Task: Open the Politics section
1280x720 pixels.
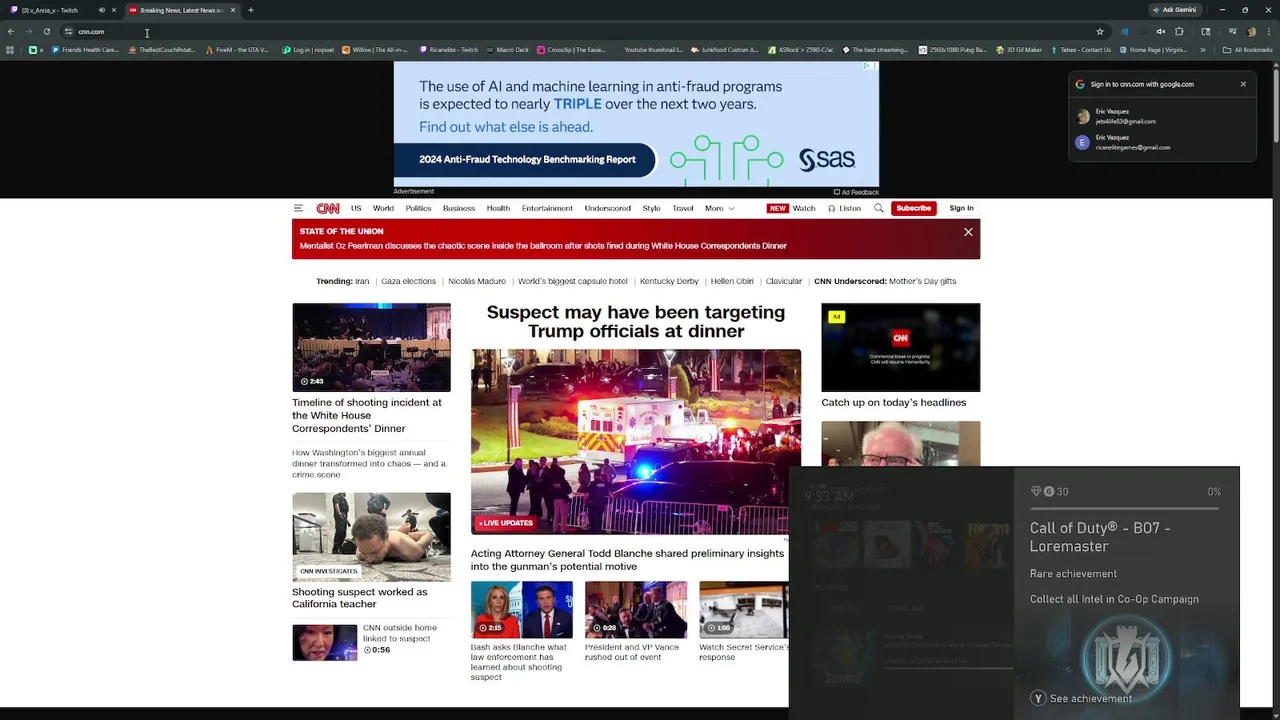Action: (418, 208)
